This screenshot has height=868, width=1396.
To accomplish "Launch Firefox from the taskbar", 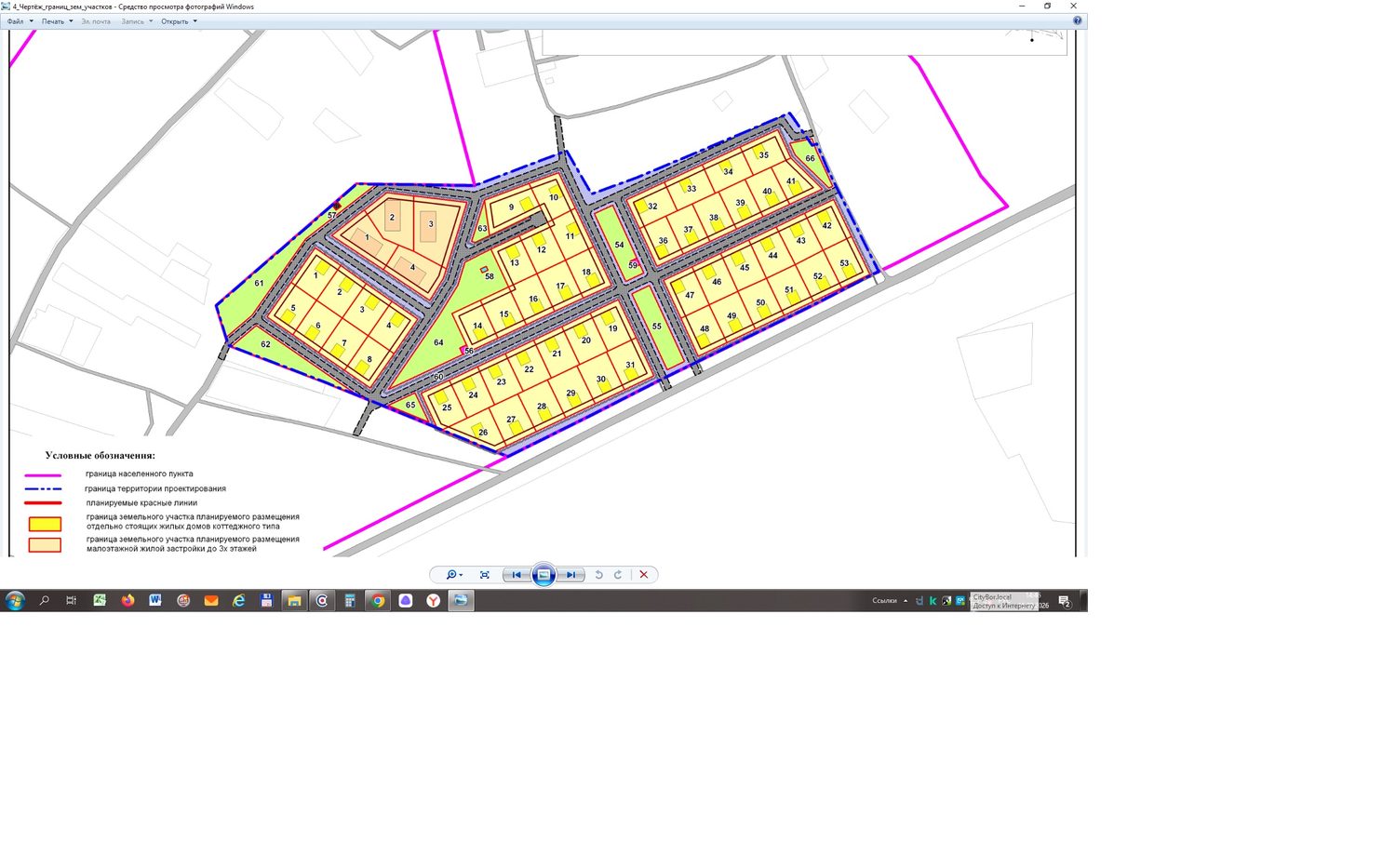I will [128, 601].
